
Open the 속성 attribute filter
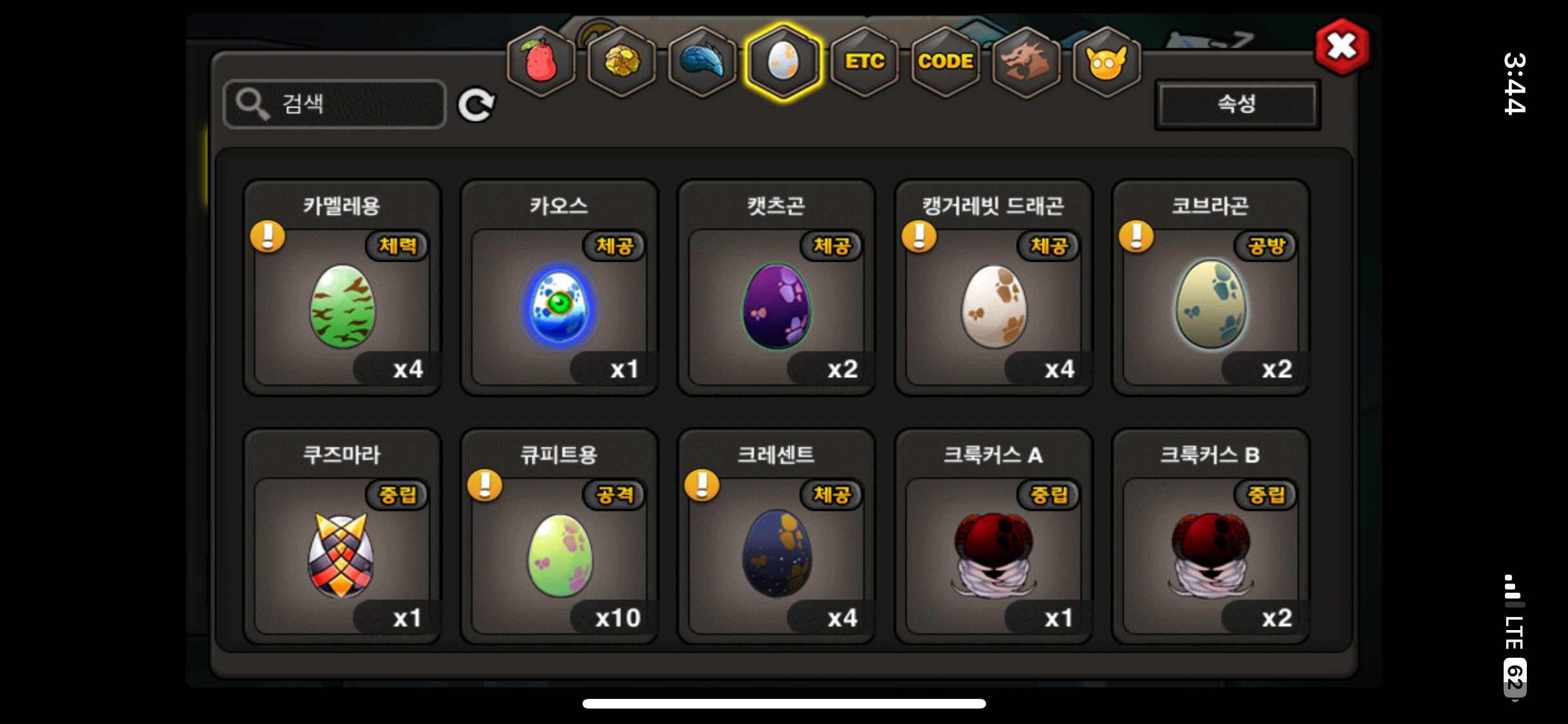tap(1237, 104)
